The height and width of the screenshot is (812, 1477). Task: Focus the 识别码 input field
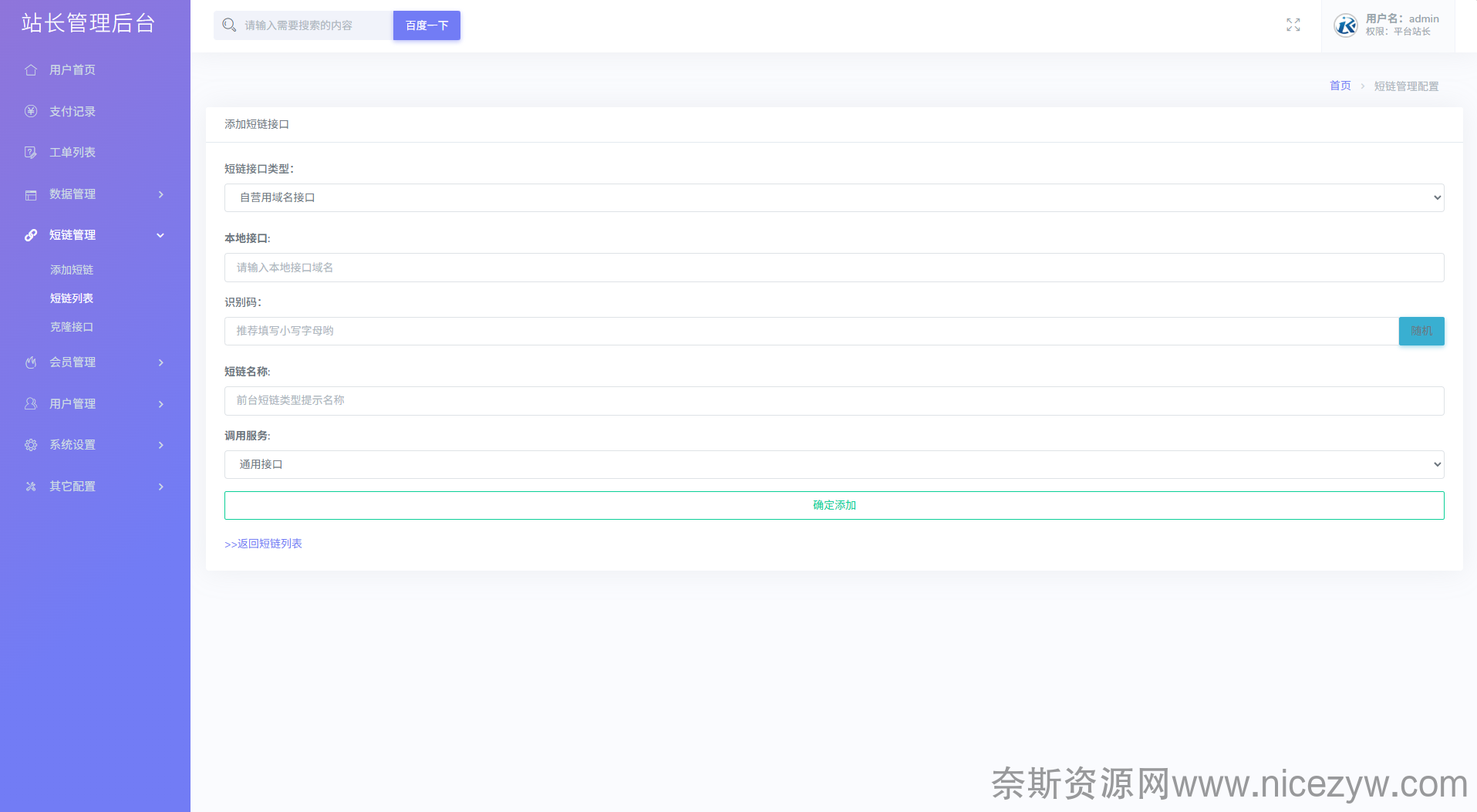811,331
